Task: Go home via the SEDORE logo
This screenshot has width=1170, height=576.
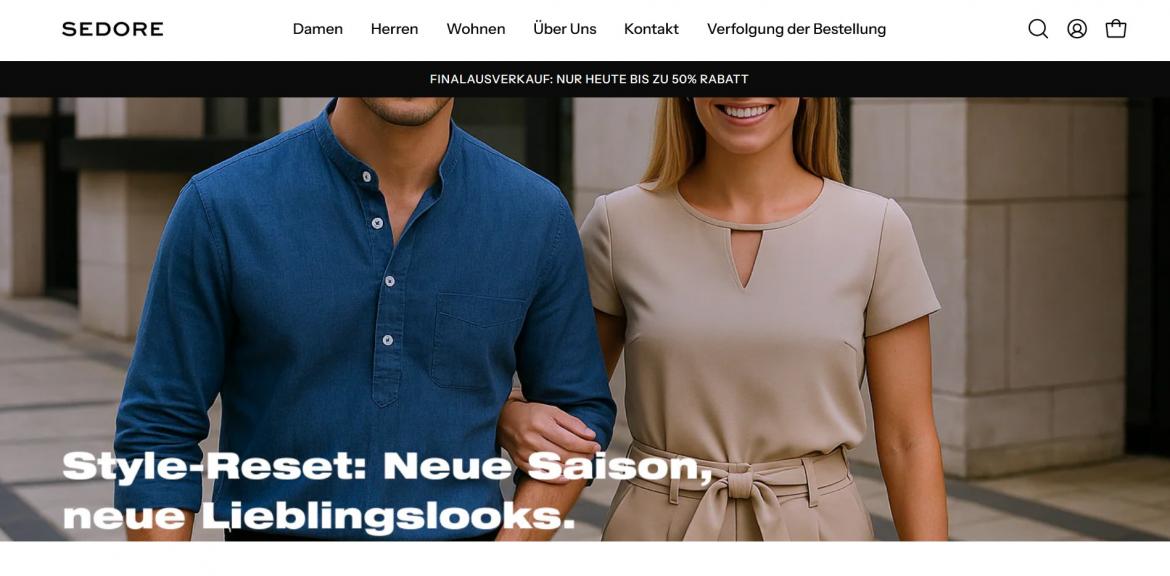Action: point(113,29)
